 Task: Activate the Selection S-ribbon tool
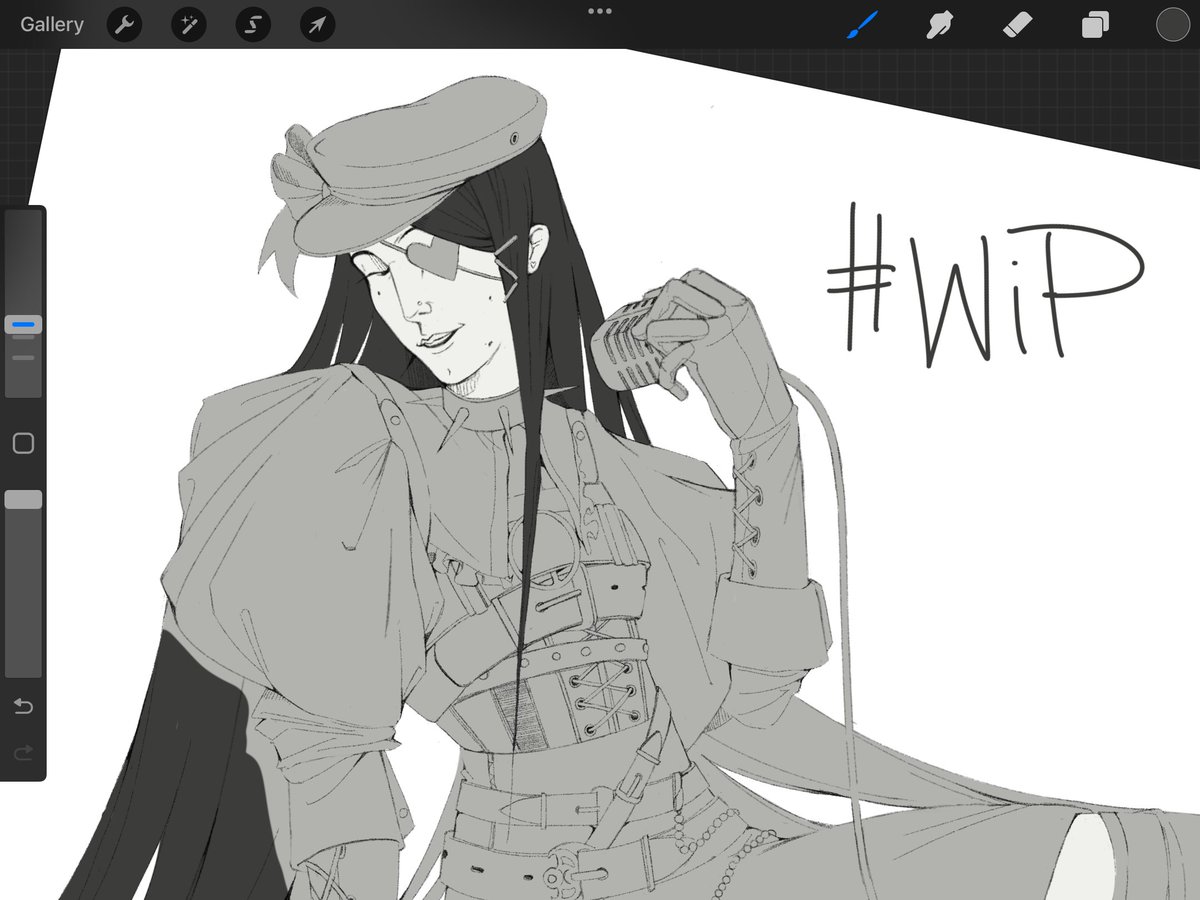253,25
